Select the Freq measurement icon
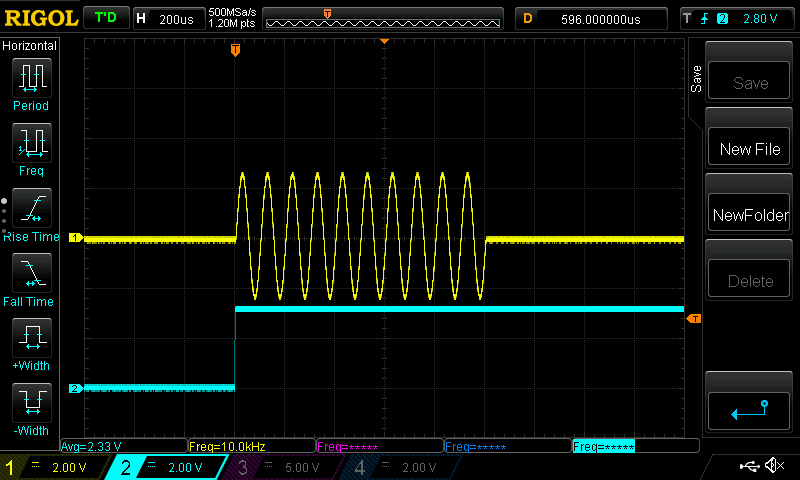Image resolution: width=800 pixels, height=480 pixels. point(31,143)
